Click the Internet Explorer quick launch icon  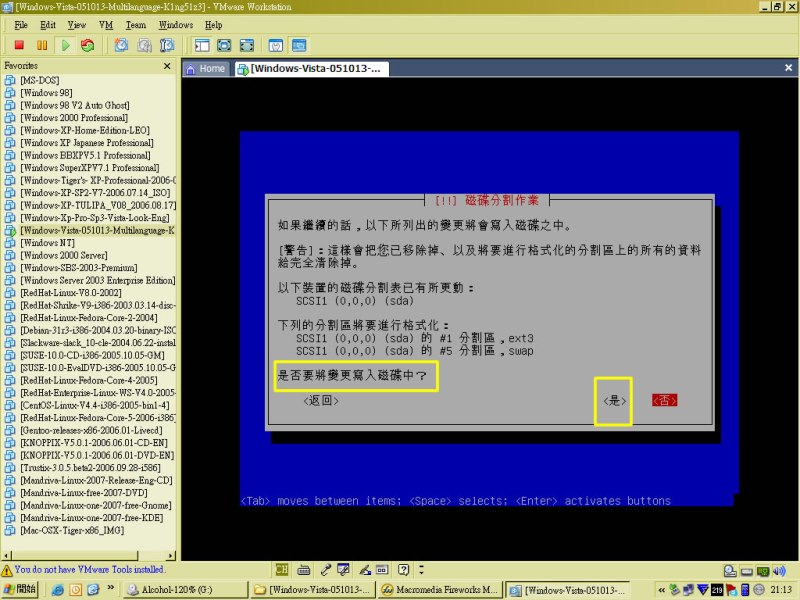click(58, 590)
